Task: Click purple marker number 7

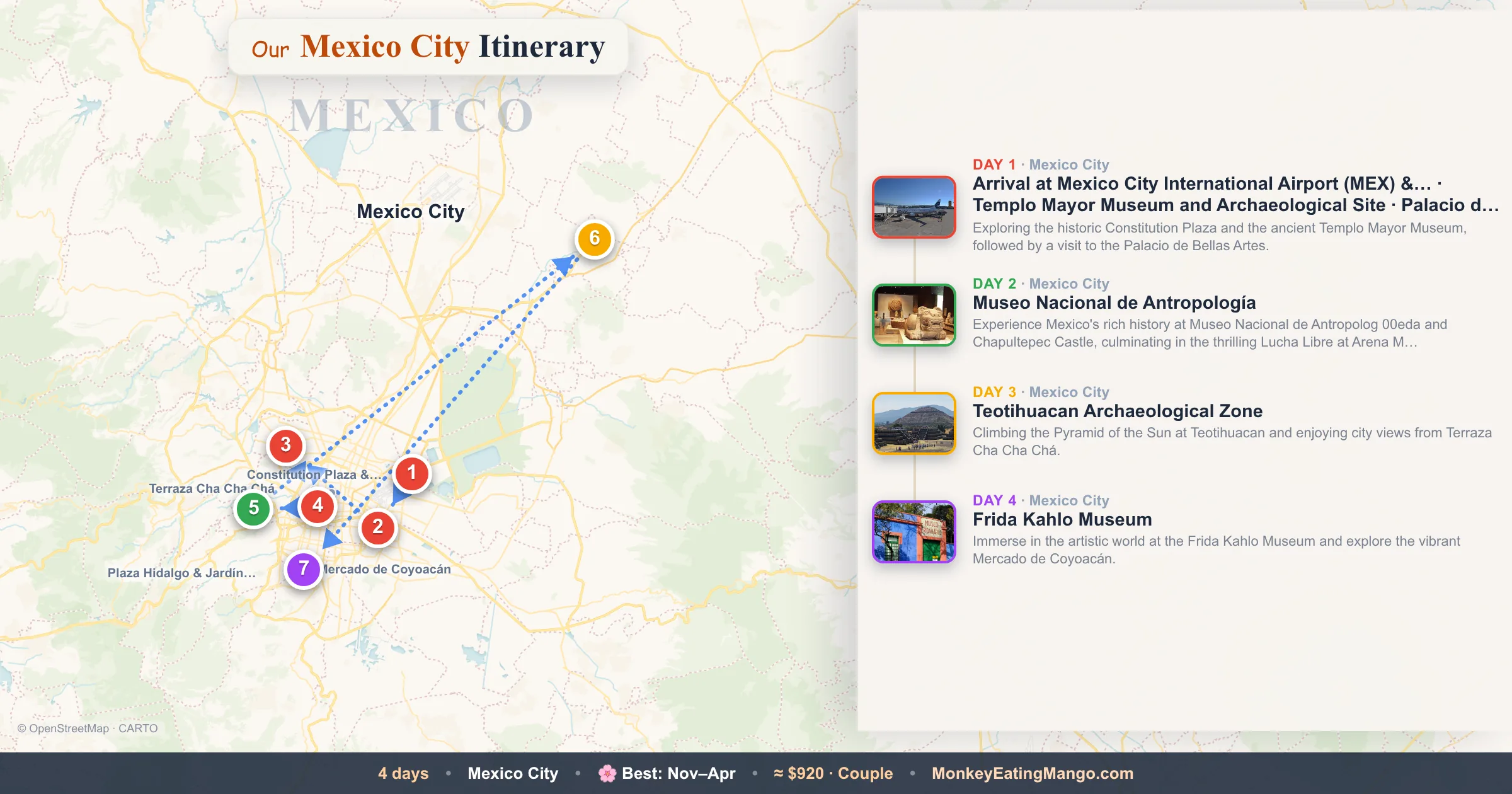Action: (304, 568)
